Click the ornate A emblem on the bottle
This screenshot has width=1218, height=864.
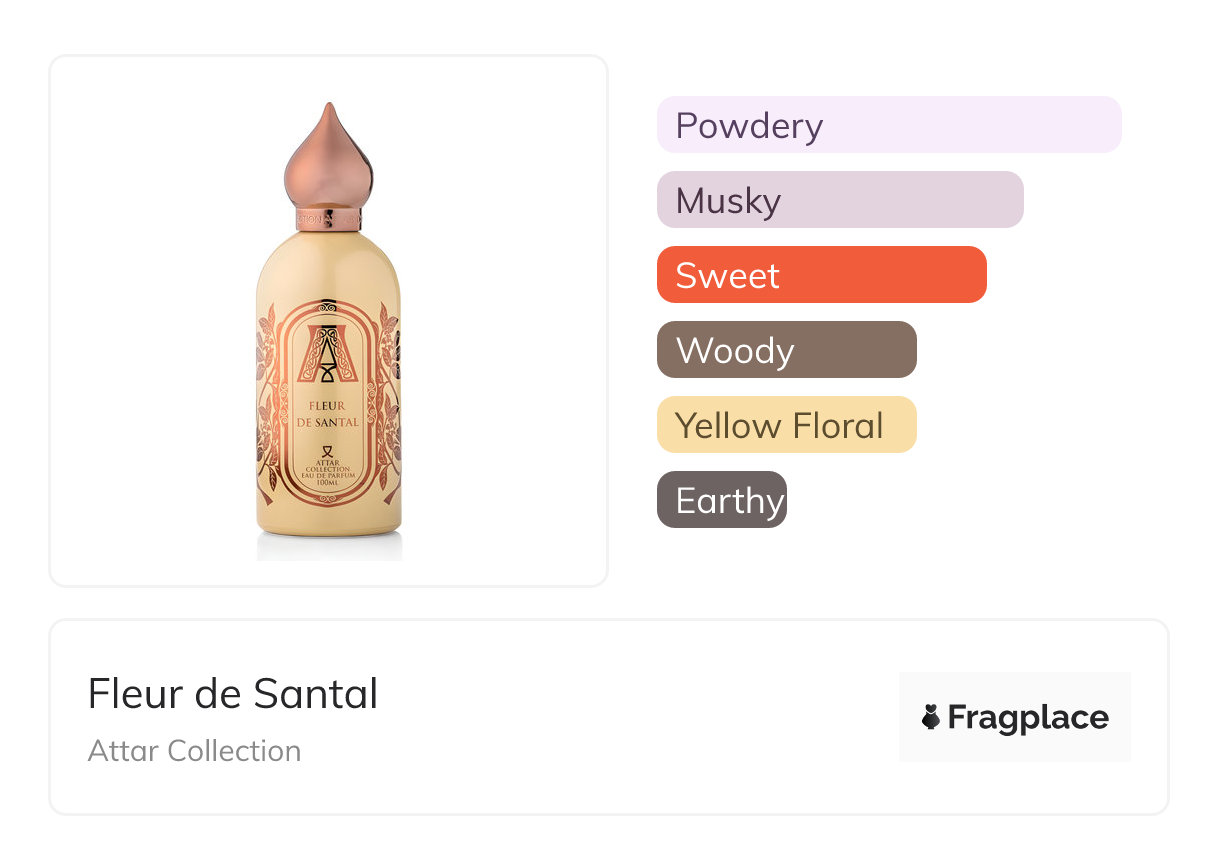coord(328,353)
